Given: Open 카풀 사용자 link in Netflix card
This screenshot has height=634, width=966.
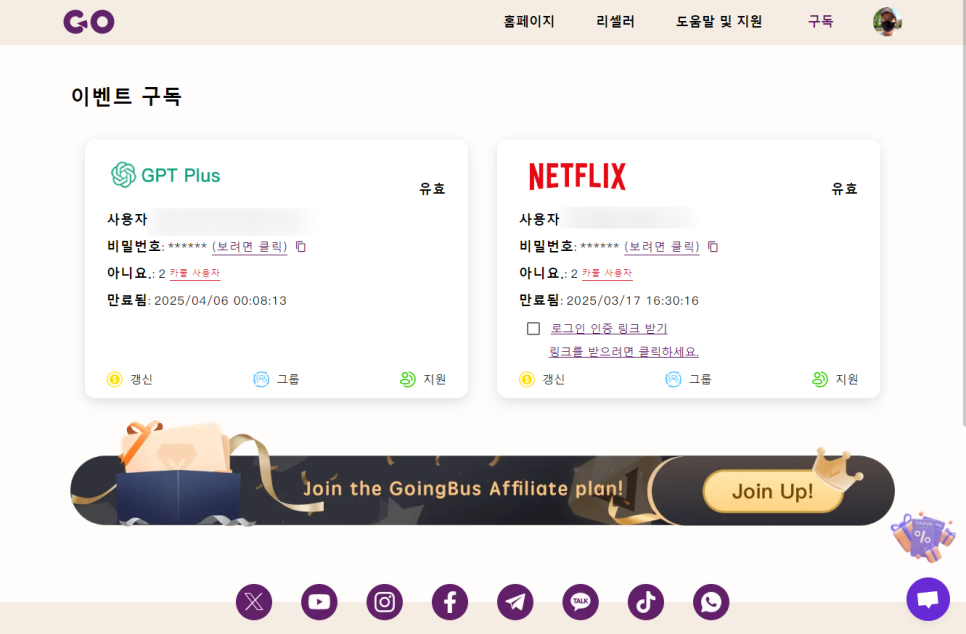Looking at the screenshot, I should (x=607, y=273).
